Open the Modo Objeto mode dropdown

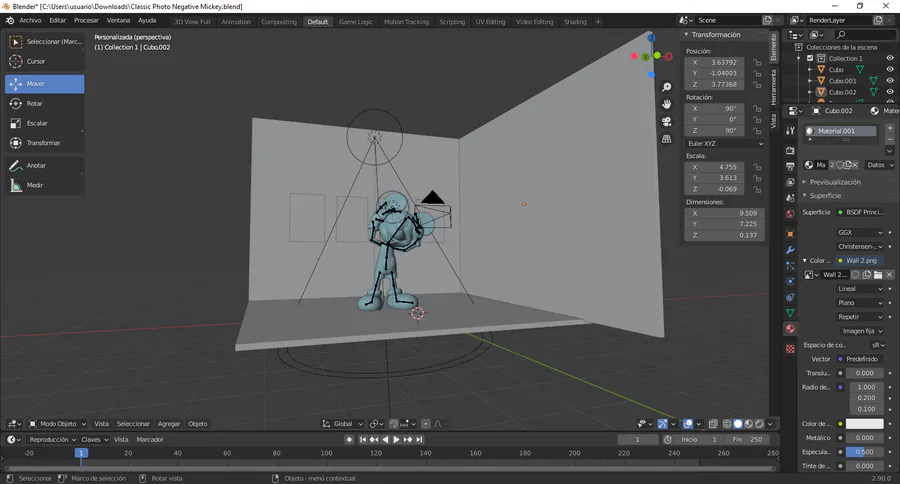57,424
